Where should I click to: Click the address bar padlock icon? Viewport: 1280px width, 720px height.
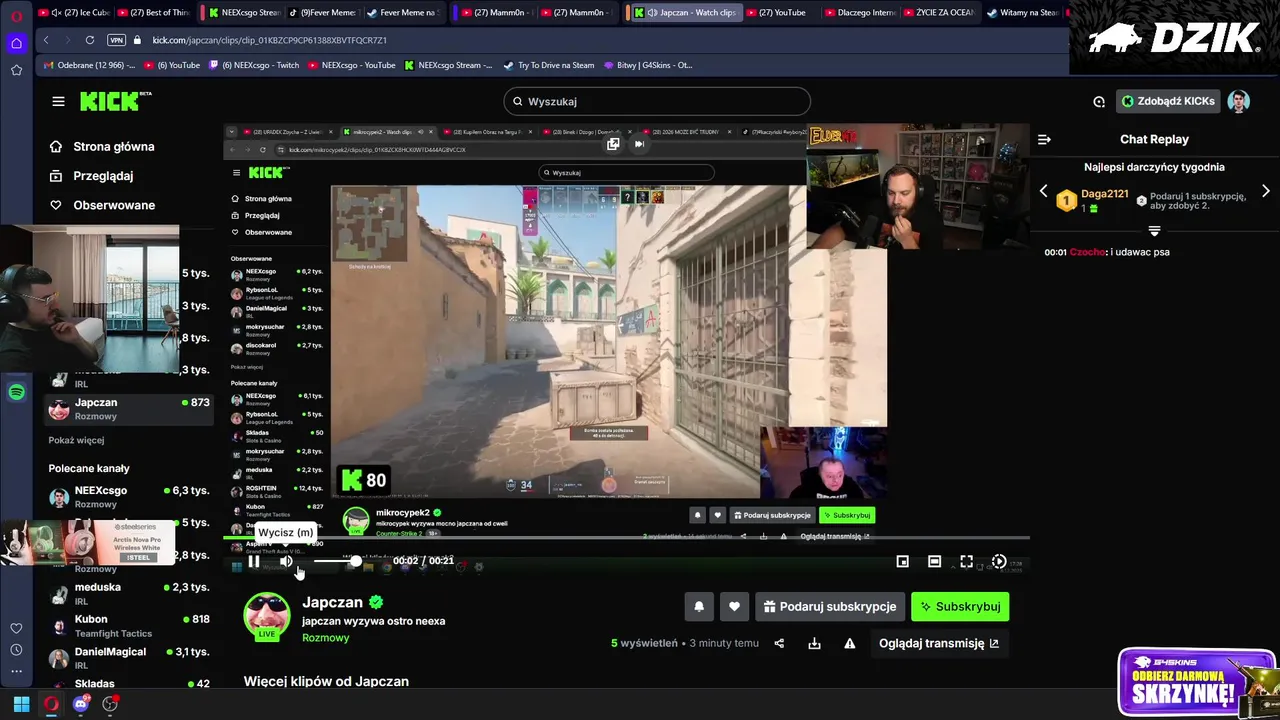(137, 40)
